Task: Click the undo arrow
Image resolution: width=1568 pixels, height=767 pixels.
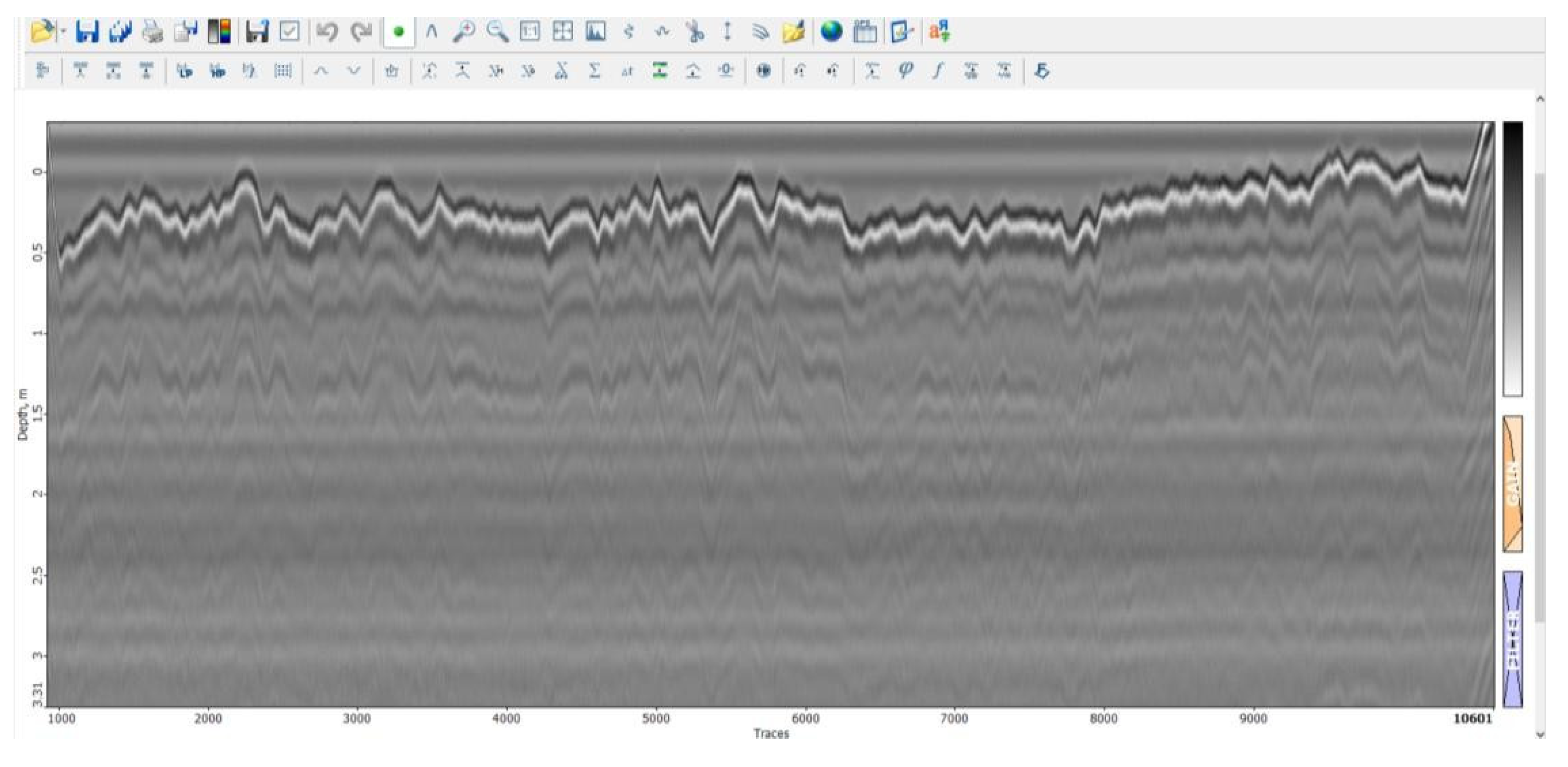Action: tap(327, 31)
